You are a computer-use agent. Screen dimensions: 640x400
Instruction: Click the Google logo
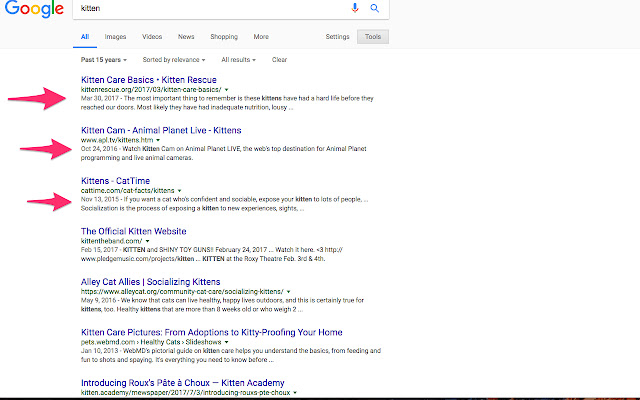click(x=34, y=8)
